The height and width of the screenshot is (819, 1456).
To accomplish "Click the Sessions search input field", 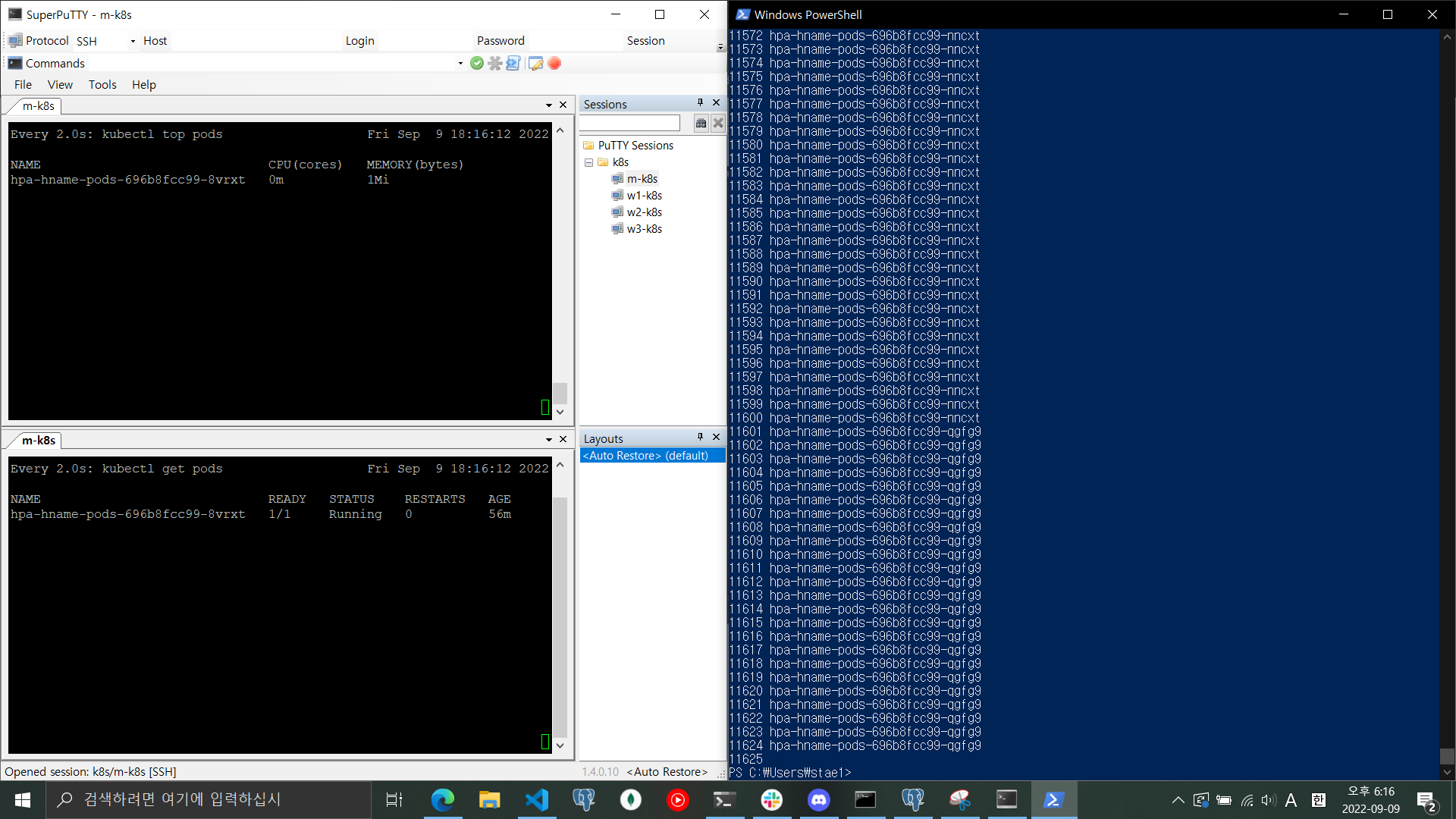I will 630,123.
